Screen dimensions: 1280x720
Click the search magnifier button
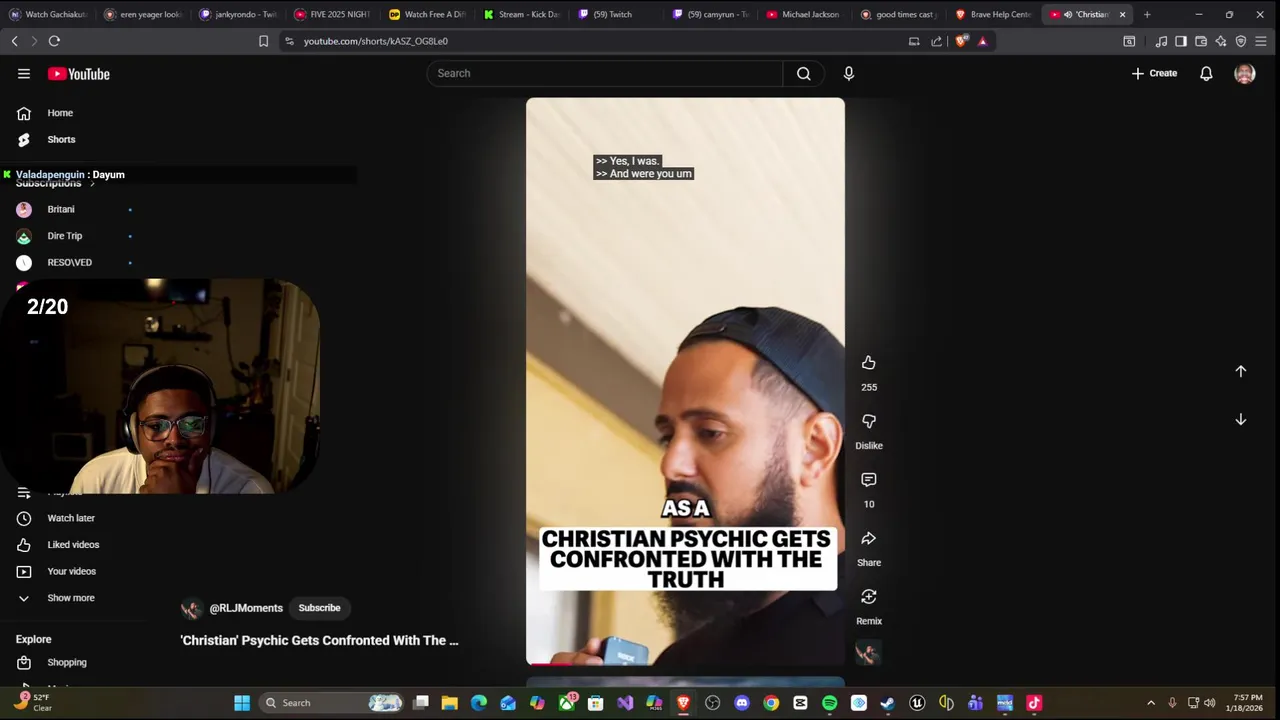tap(803, 73)
